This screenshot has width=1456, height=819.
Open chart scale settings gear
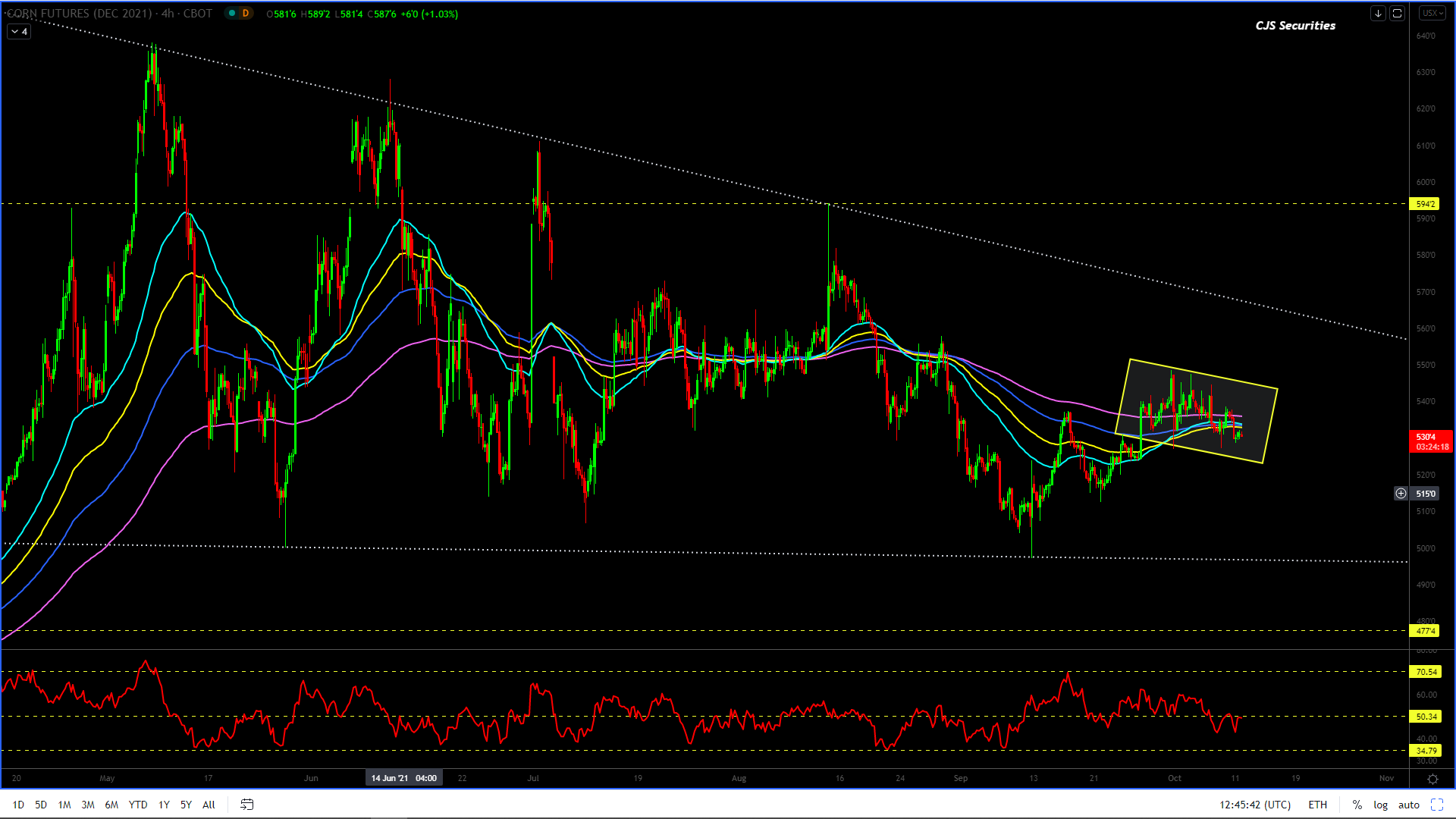[1432, 779]
